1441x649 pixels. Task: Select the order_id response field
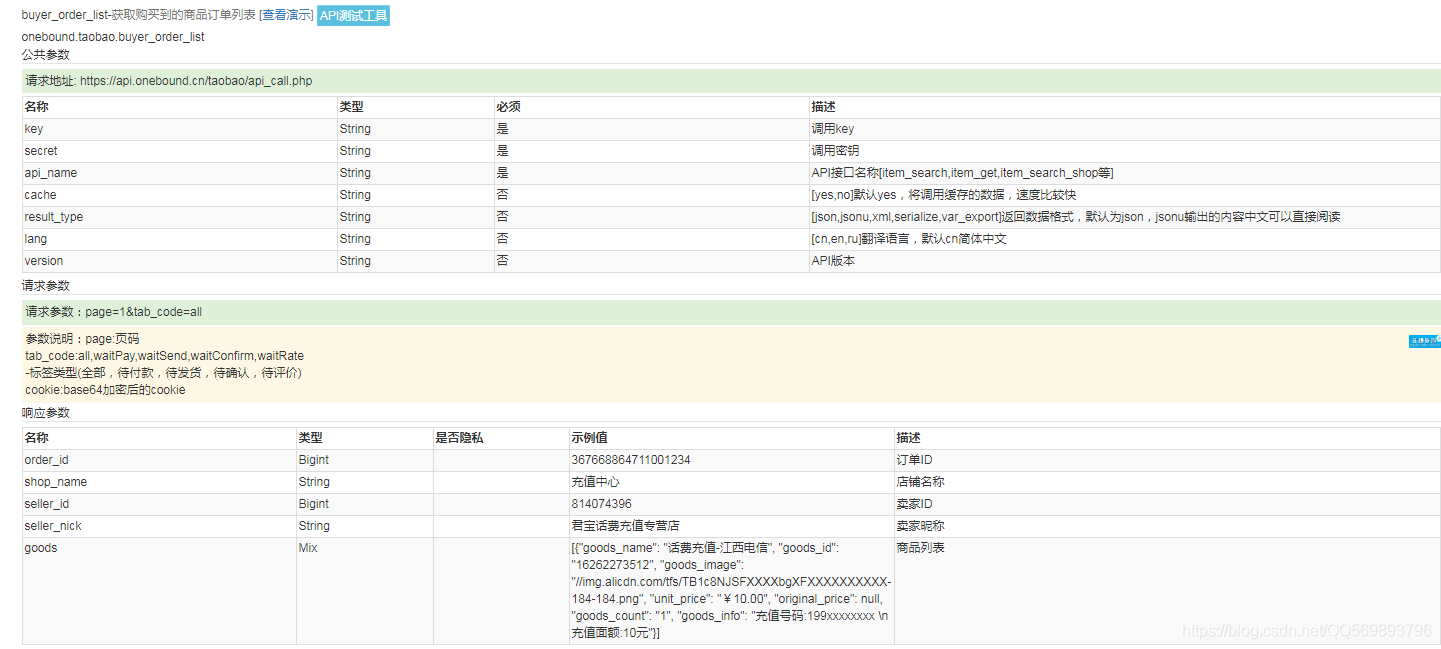159,460
